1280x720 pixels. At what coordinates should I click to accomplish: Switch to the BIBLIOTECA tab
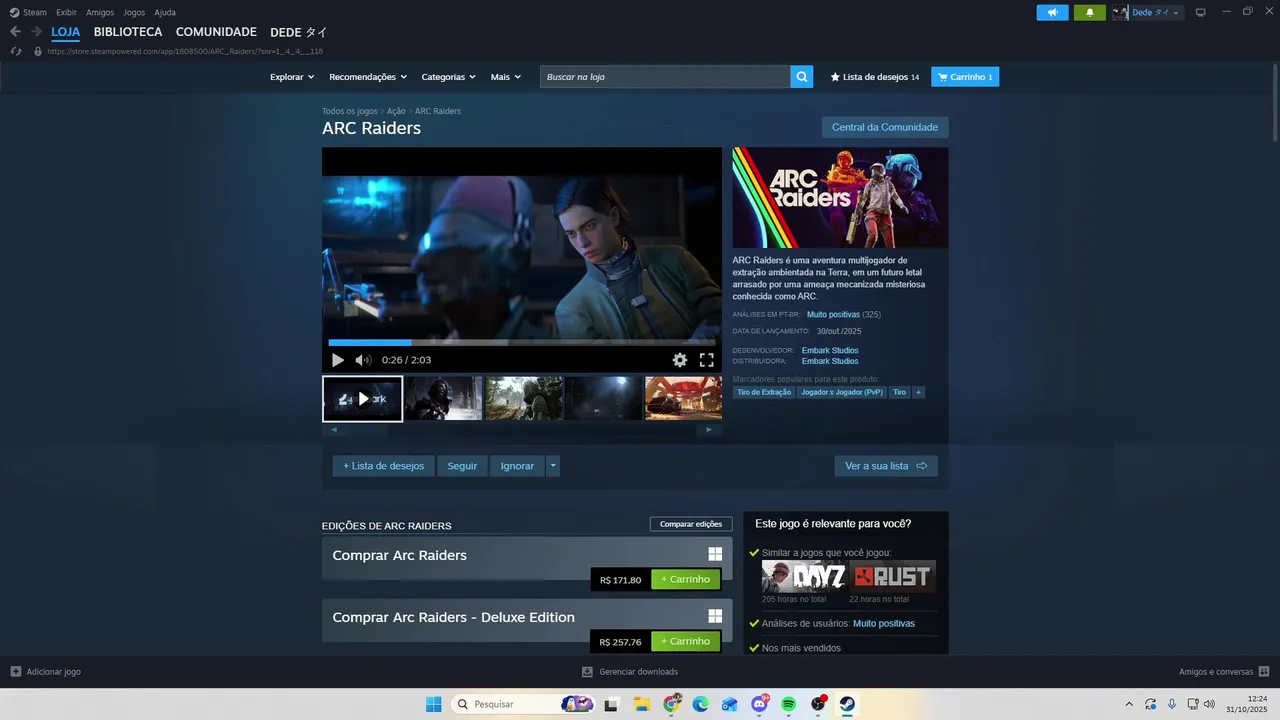click(x=128, y=32)
